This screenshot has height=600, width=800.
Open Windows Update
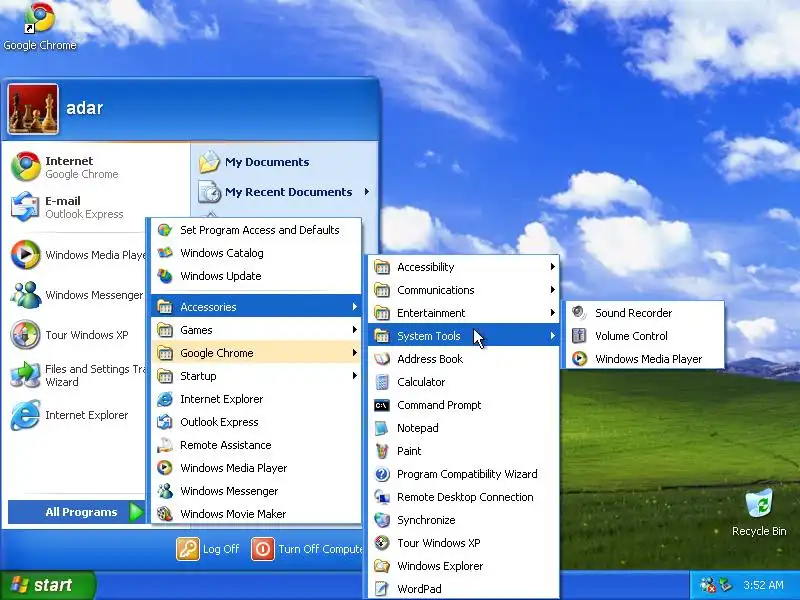coord(257,276)
